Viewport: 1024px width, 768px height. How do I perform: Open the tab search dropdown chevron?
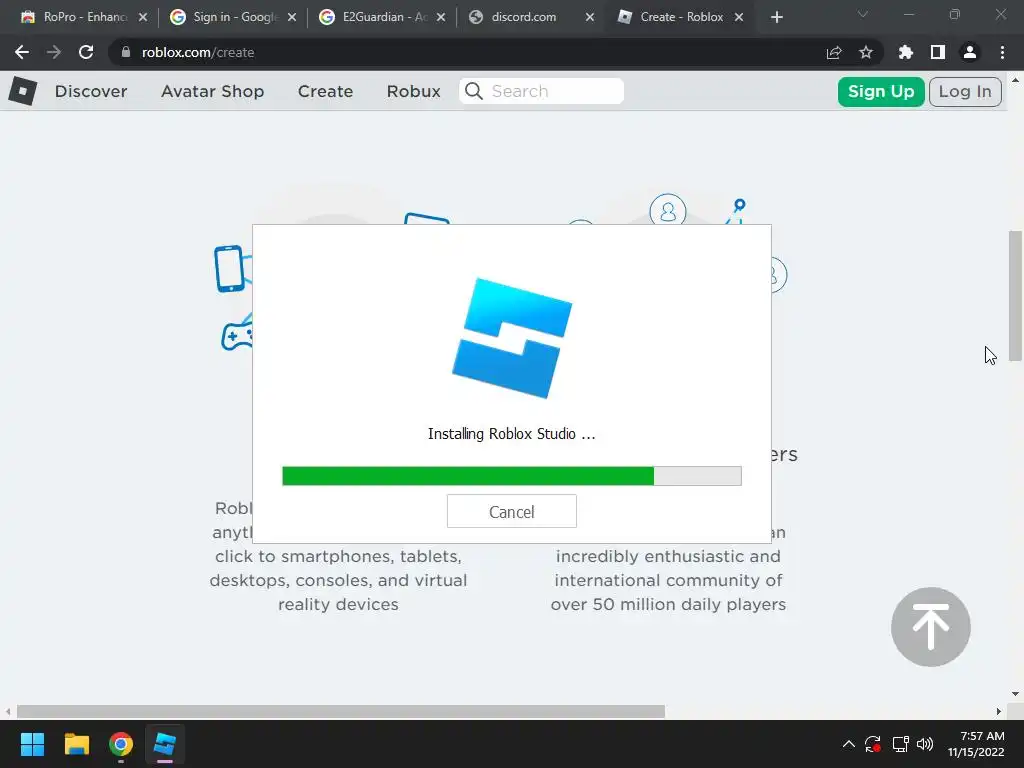[x=863, y=14]
